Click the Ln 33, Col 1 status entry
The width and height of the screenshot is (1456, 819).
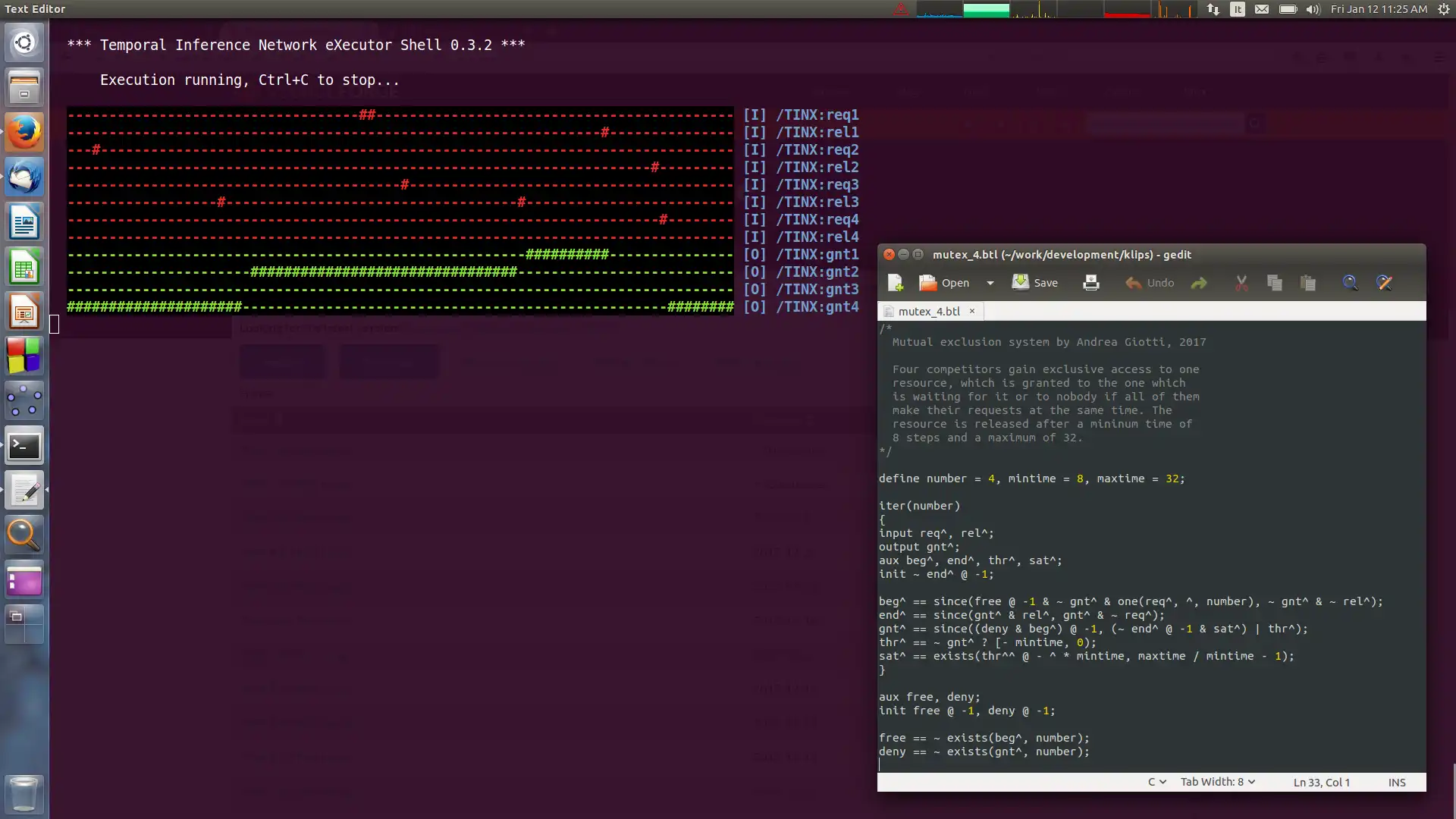pos(1322,783)
